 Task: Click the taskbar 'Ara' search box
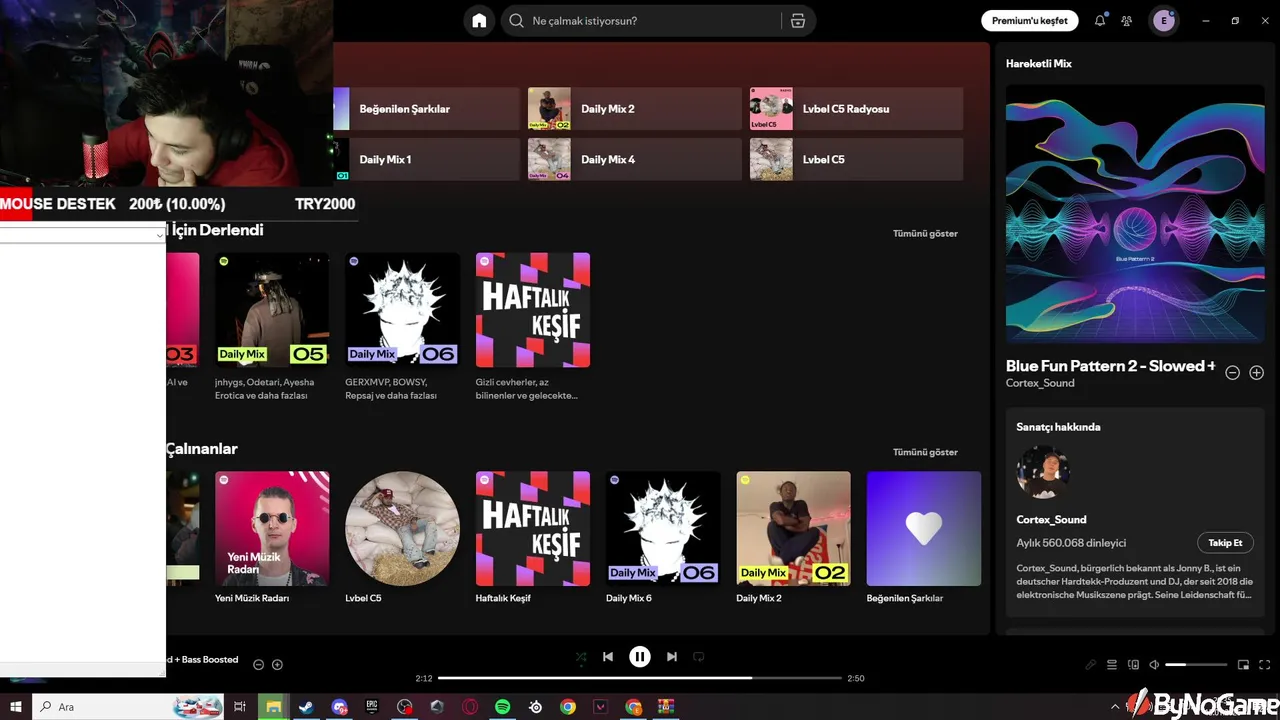pyautogui.click(x=128, y=707)
